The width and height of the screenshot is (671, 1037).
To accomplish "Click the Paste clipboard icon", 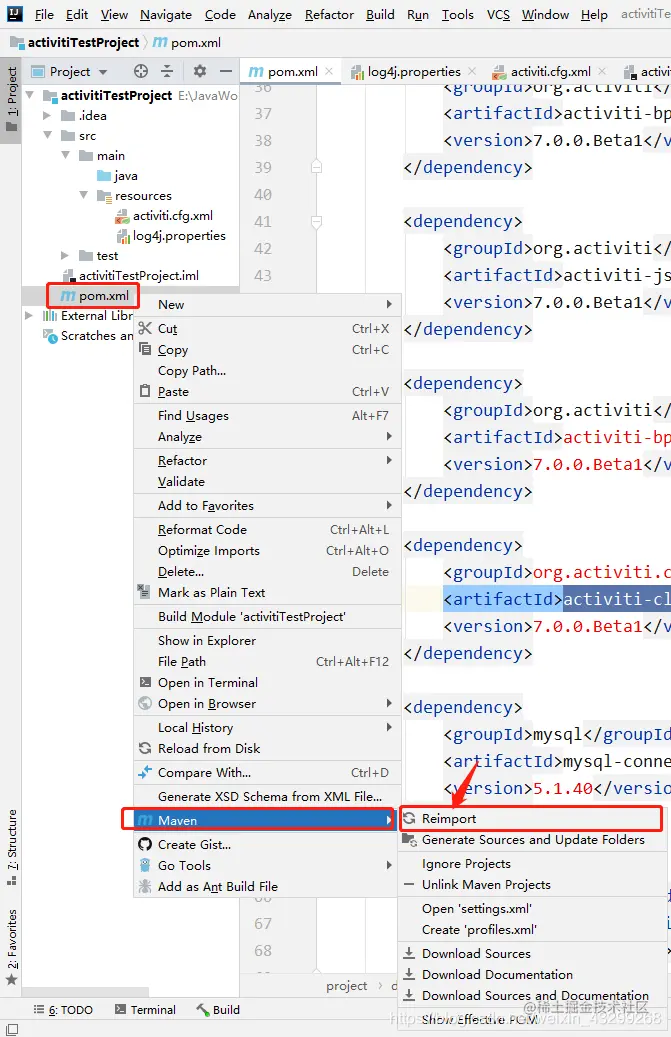I will [145, 392].
